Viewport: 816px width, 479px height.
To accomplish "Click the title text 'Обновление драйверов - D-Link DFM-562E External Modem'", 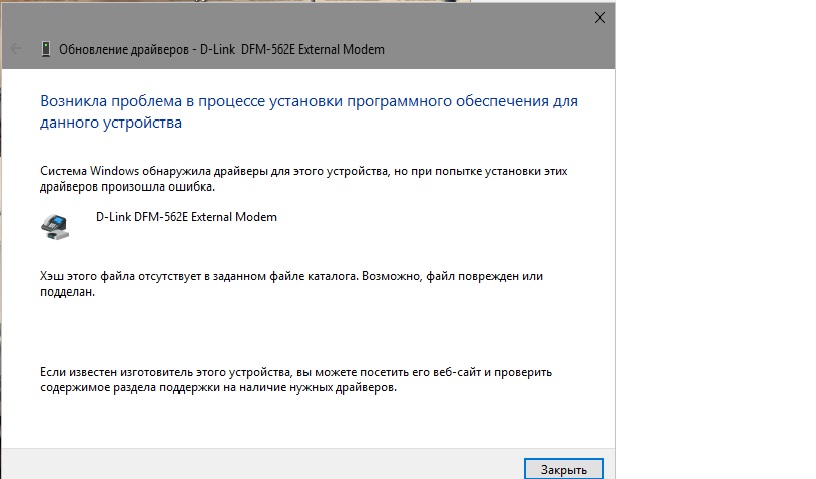I will coord(222,49).
